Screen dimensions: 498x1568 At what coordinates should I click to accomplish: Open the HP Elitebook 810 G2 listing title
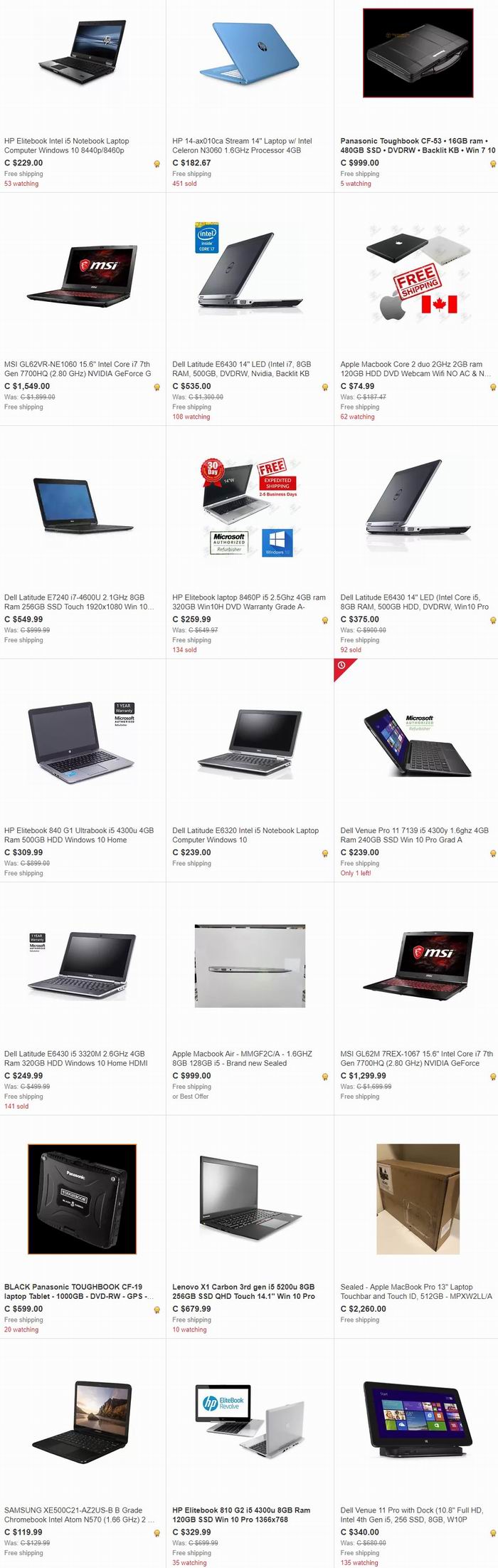241,1515
